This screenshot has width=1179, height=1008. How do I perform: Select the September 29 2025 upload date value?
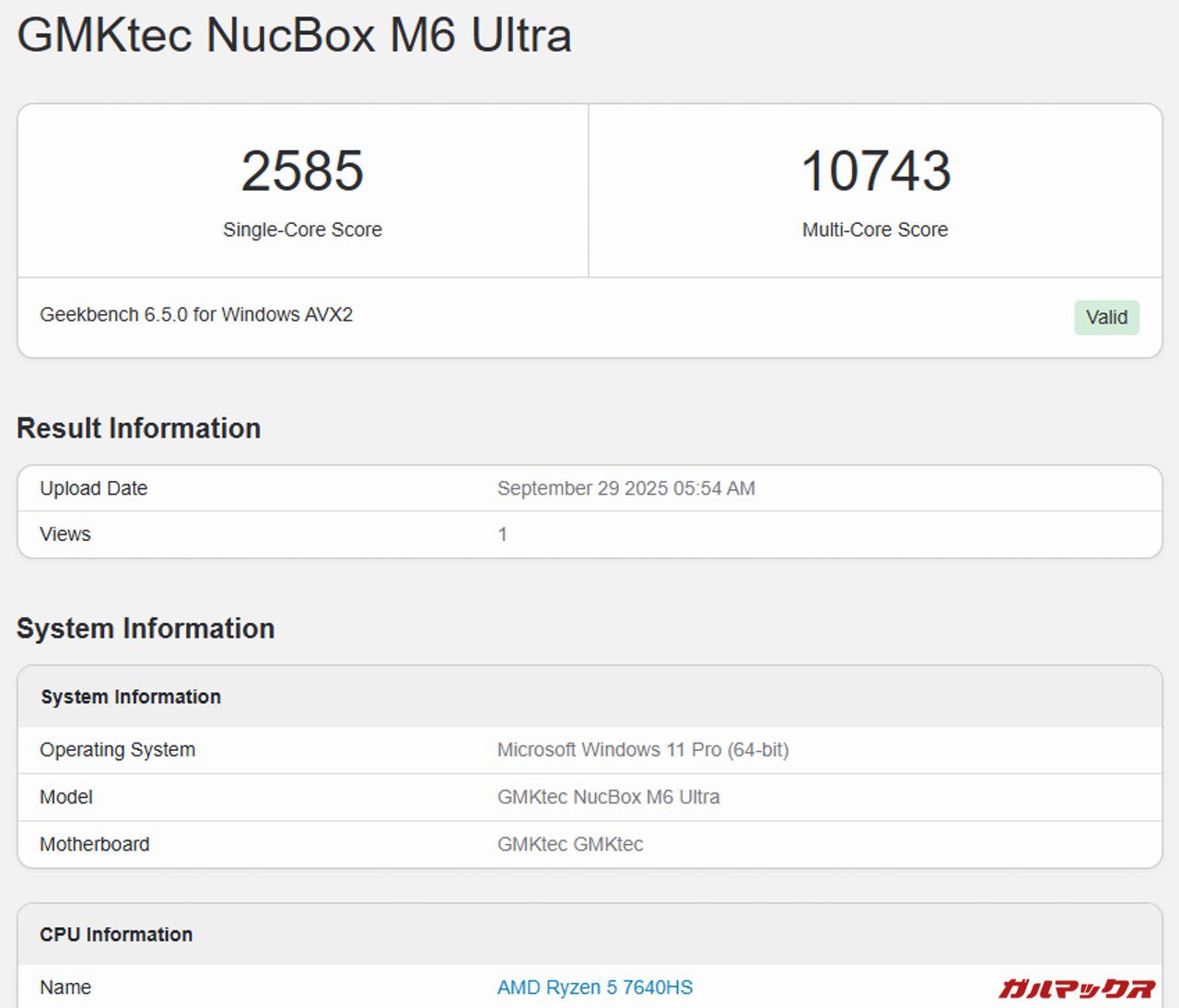(625, 488)
